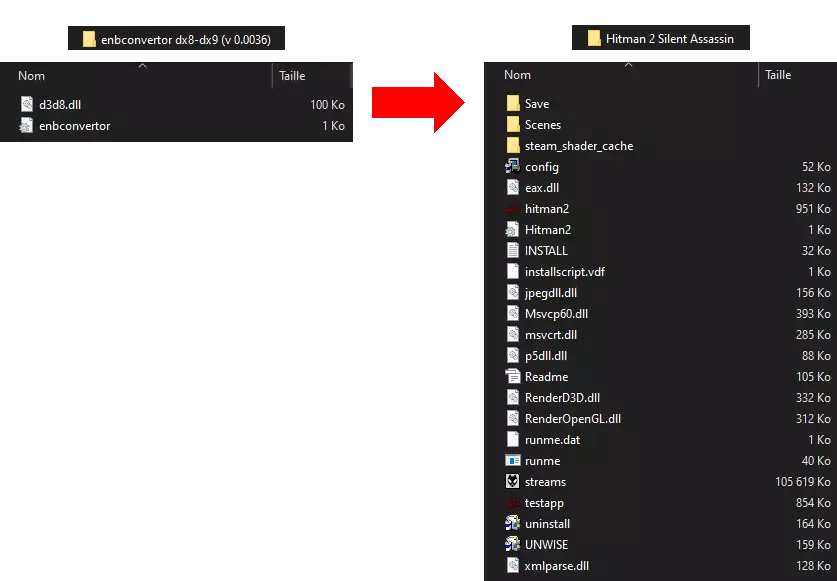Select the enbconvertor file name
The height and width of the screenshot is (581, 837).
(75, 126)
